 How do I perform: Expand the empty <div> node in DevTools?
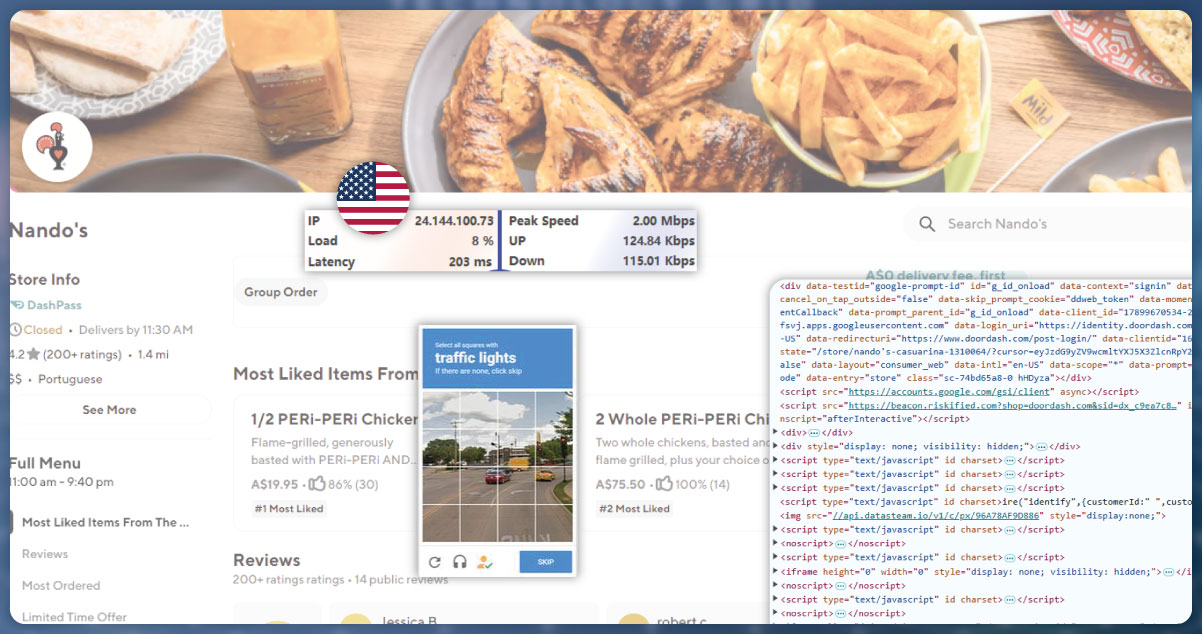click(777, 432)
